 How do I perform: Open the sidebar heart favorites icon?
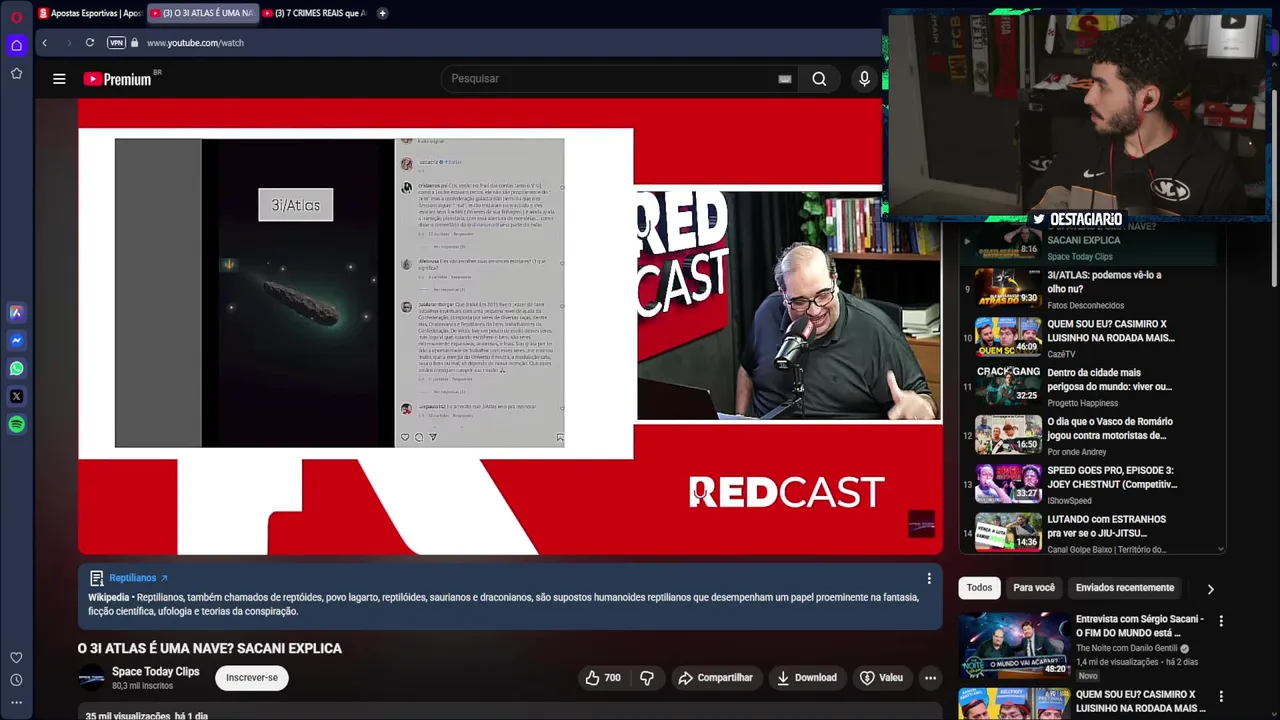click(16, 657)
